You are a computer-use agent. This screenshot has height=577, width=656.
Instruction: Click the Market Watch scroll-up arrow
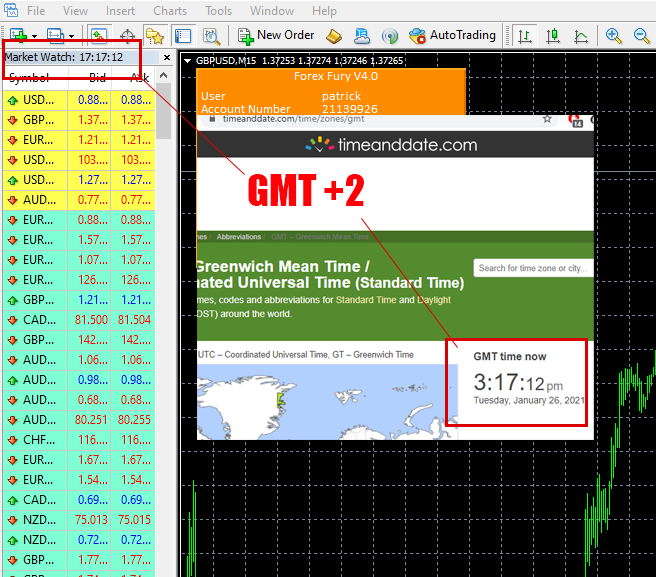click(164, 75)
